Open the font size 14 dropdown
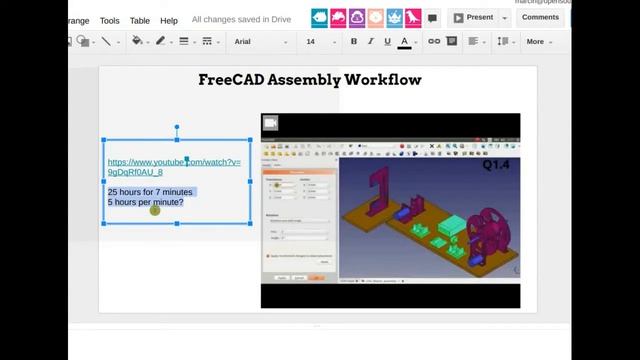This screenshot has height=360, width=640. tap(321, 42)
